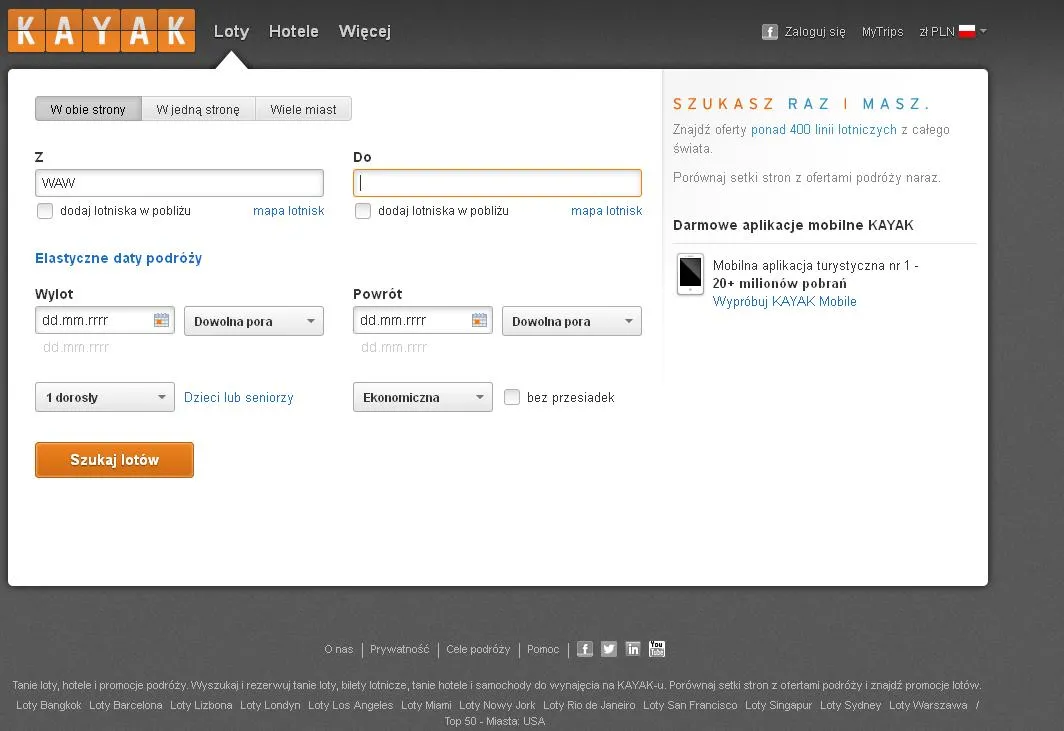Image resolution: width=1064 pixels, height=731 pixels.
Task: Check nearby airports box under Do field
Action: tap(363, 211)
